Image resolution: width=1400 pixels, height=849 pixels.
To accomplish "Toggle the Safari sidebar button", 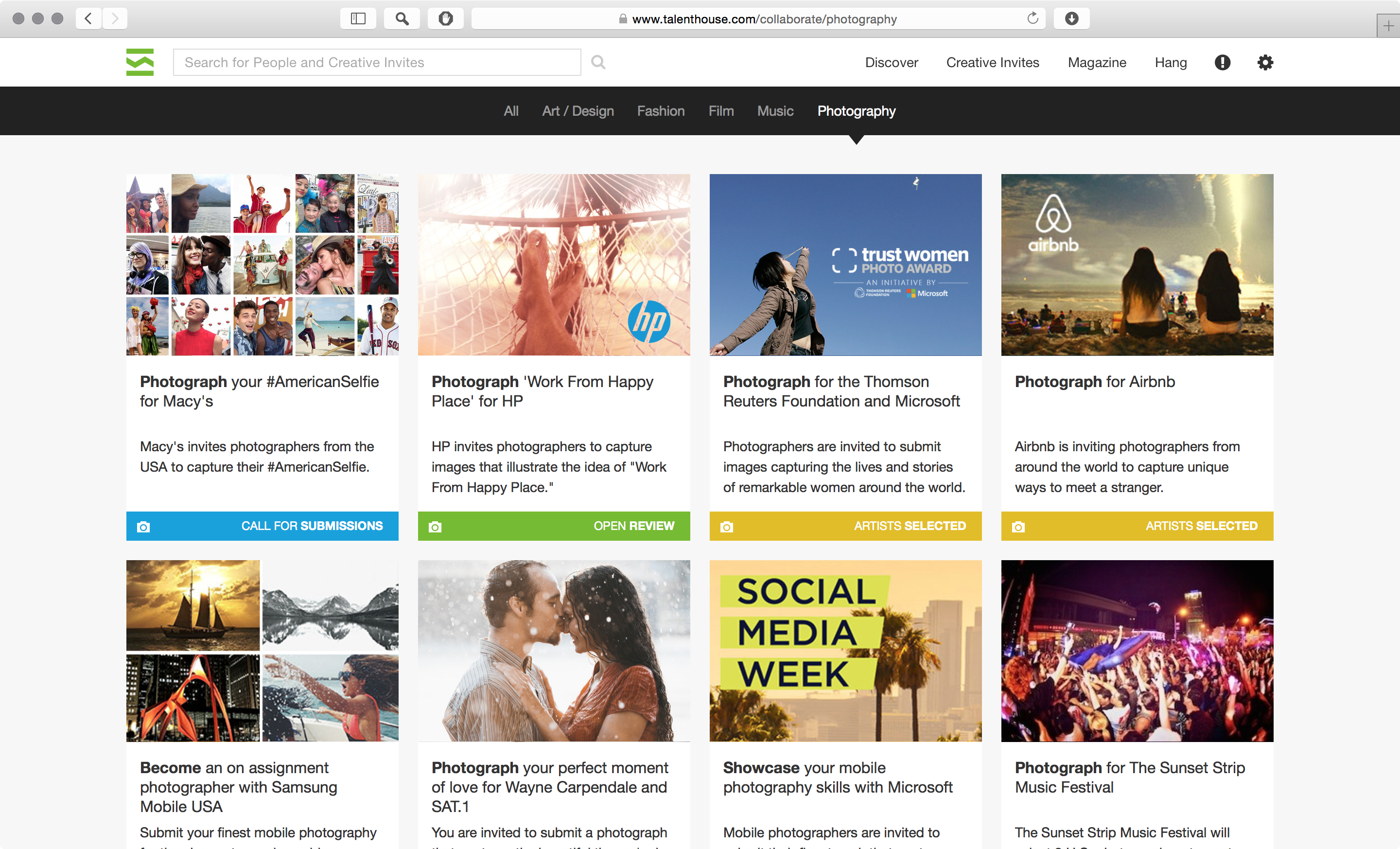I will click(358, 19).
